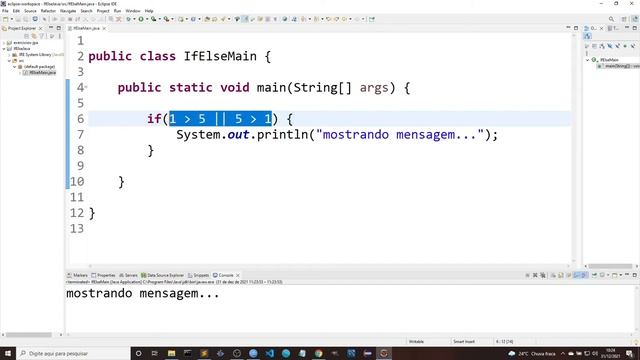The image size is (640, 360).
Task: Toggle Link with Editor in Project Explorer
Action: tap(34, 36)
